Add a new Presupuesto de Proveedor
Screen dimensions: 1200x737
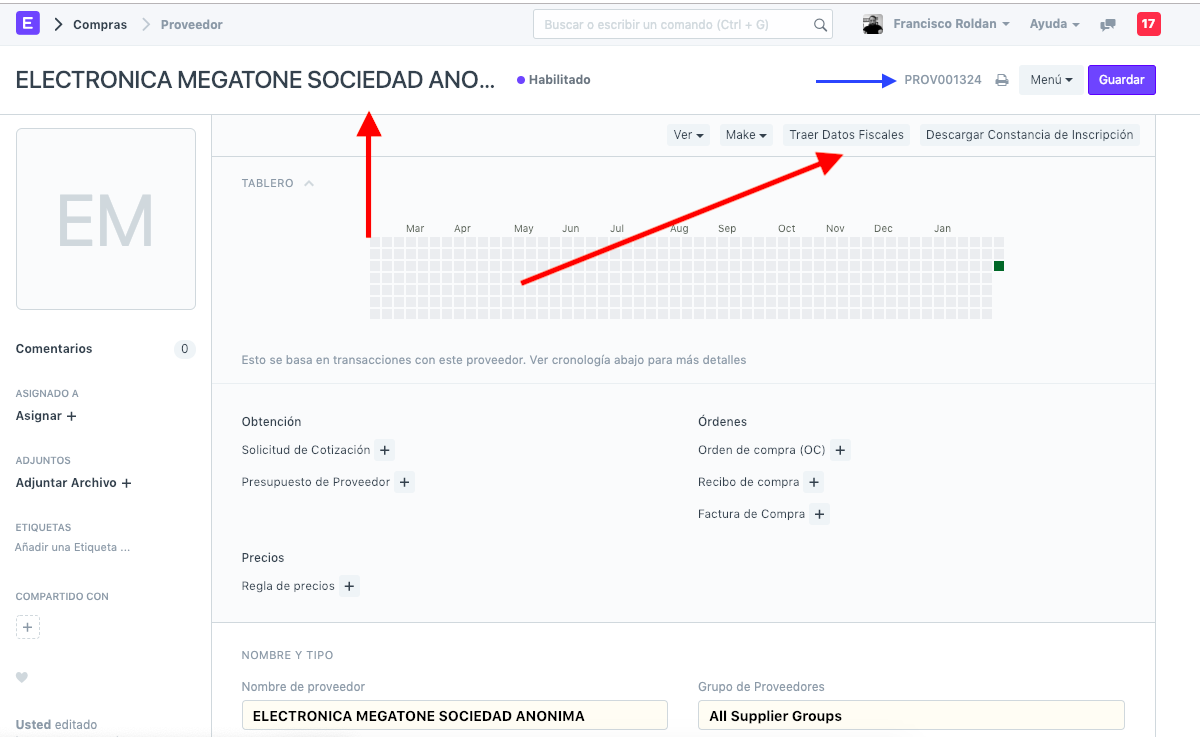[x=405, y=482]
